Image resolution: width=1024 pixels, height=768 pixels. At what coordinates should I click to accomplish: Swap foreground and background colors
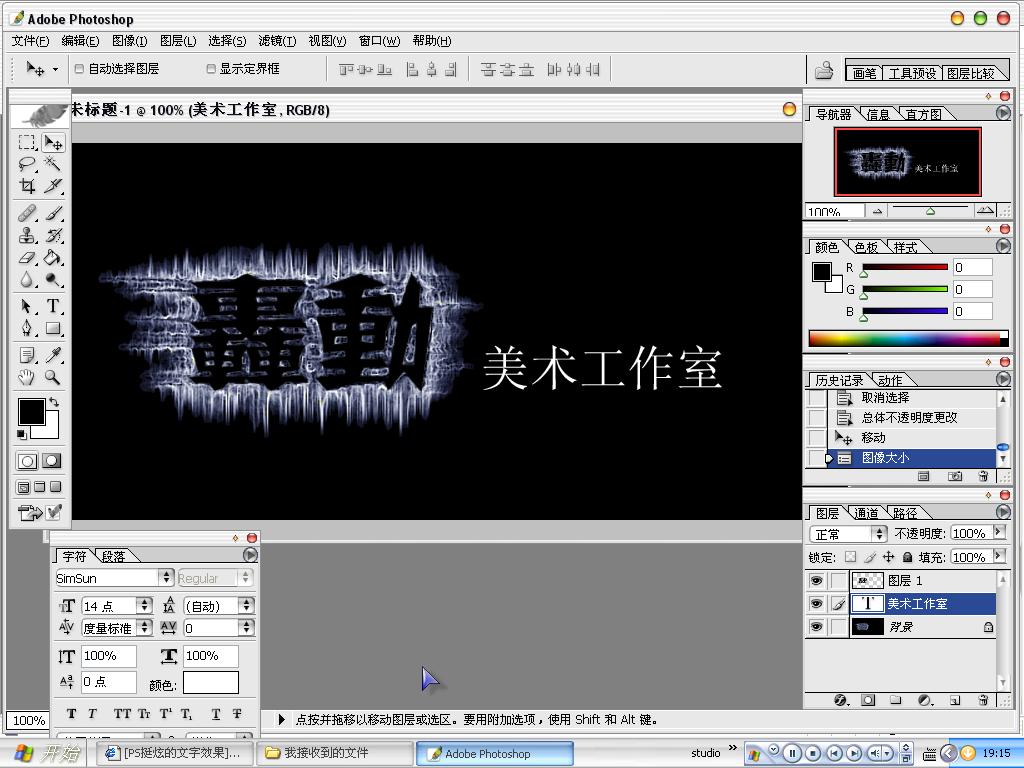54,402
